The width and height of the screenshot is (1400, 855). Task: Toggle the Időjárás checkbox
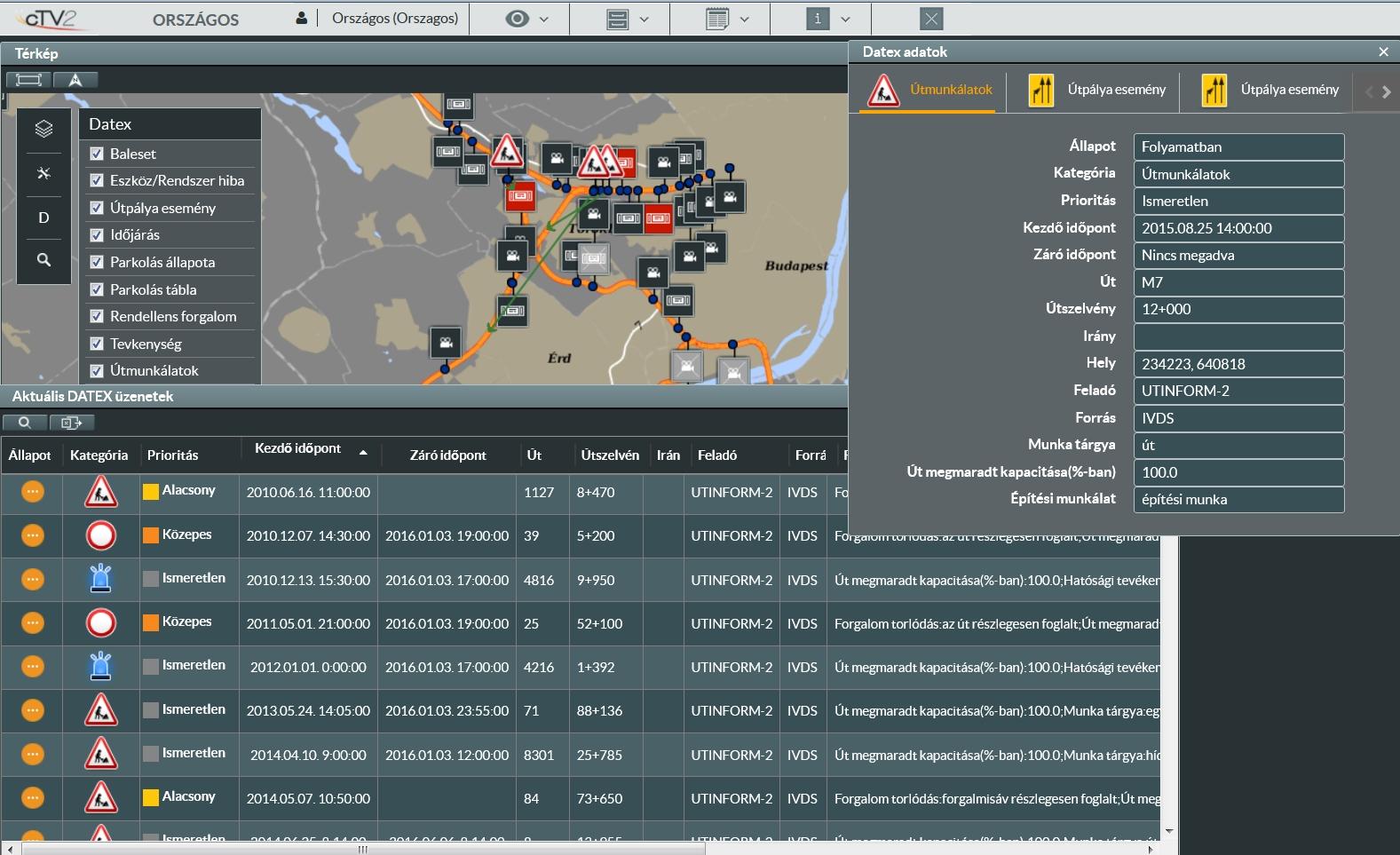(x=97, y=234)
